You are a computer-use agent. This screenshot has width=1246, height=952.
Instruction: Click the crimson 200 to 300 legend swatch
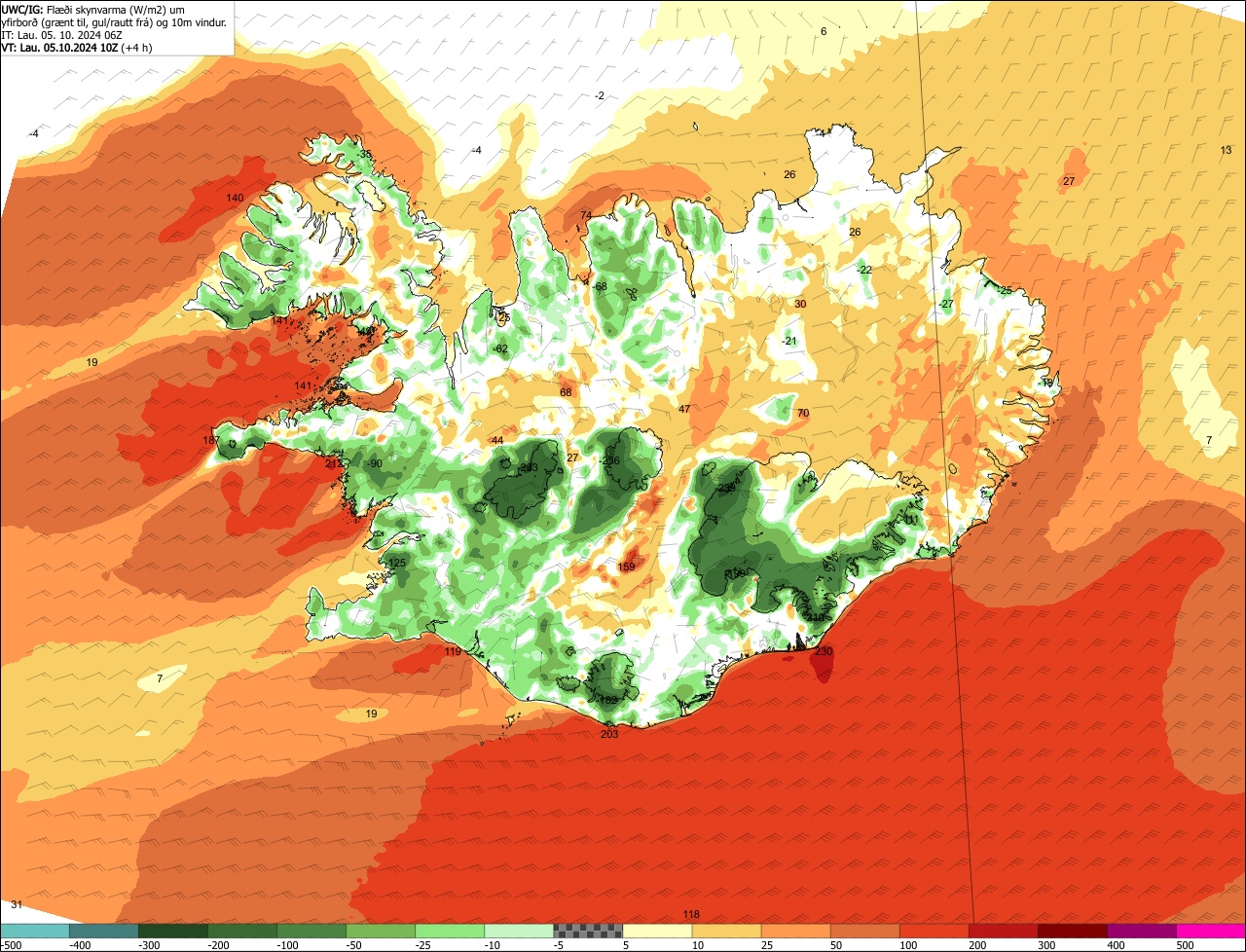pyautogui.click(x=1003, y=931)
